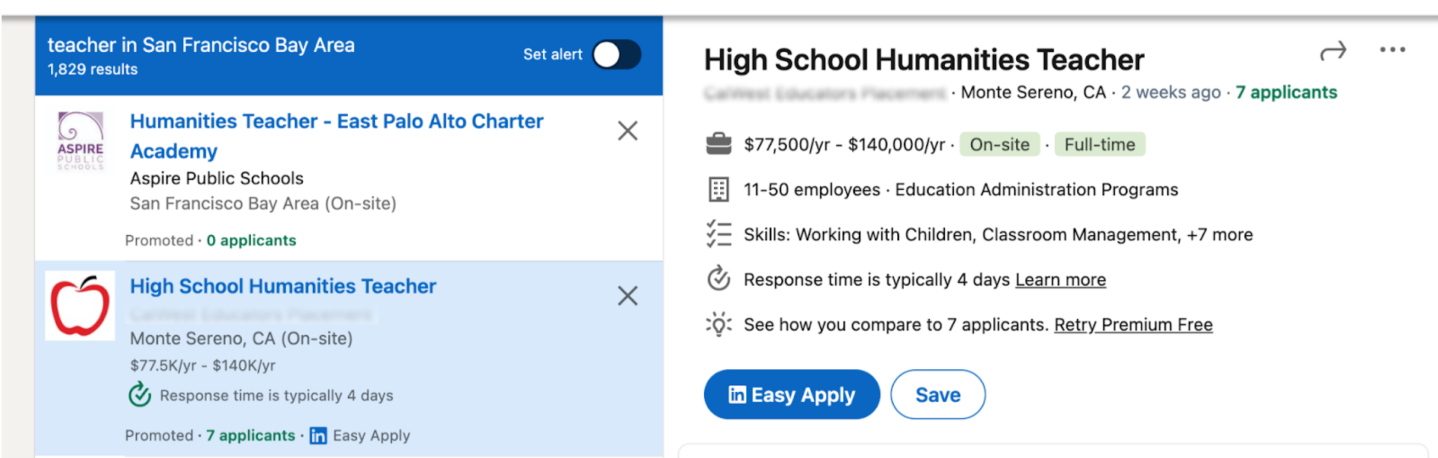Click the share arrow icon

[1333, 50]
